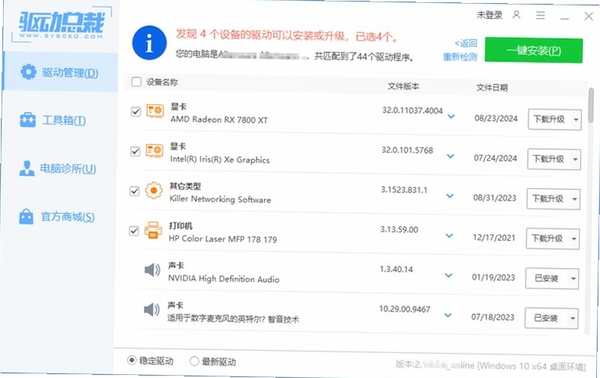This screenshot has height=378, width=600.
Task: Click the Intel smart sound speaker icon
Action: pyautogui.click(x=152, y=310)
